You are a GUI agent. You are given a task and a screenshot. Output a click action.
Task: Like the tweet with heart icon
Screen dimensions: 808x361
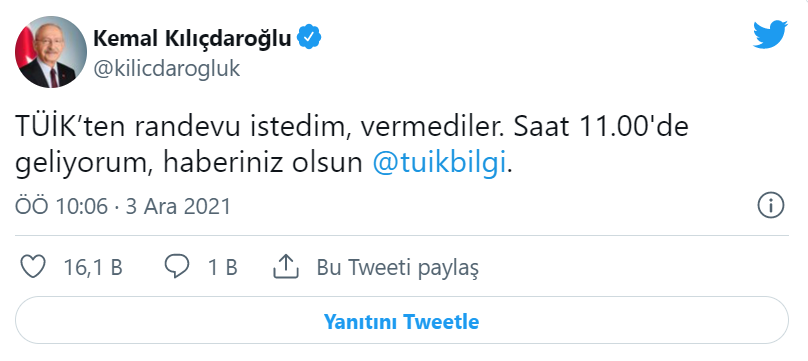tap(32, 267)
